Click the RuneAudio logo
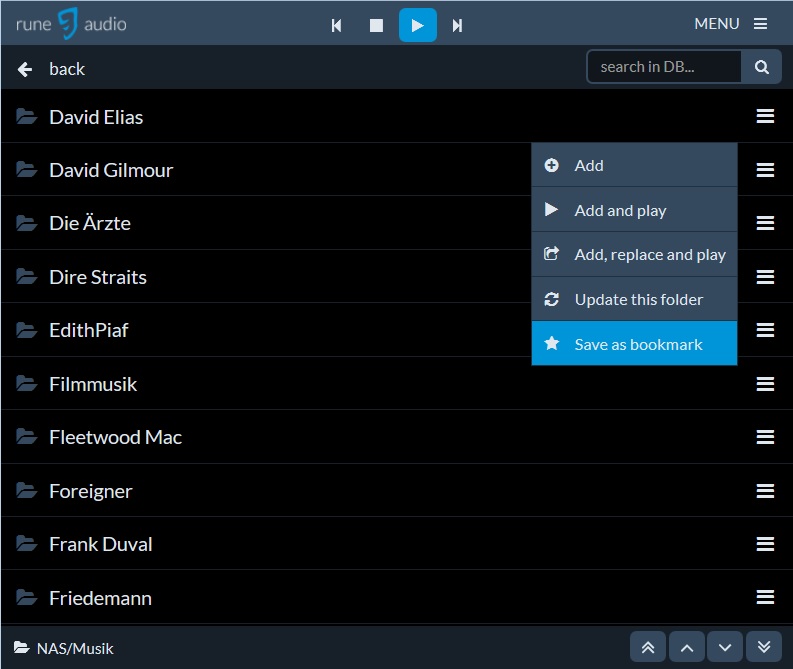Screen dimensions: 793x669 [71, 24]
